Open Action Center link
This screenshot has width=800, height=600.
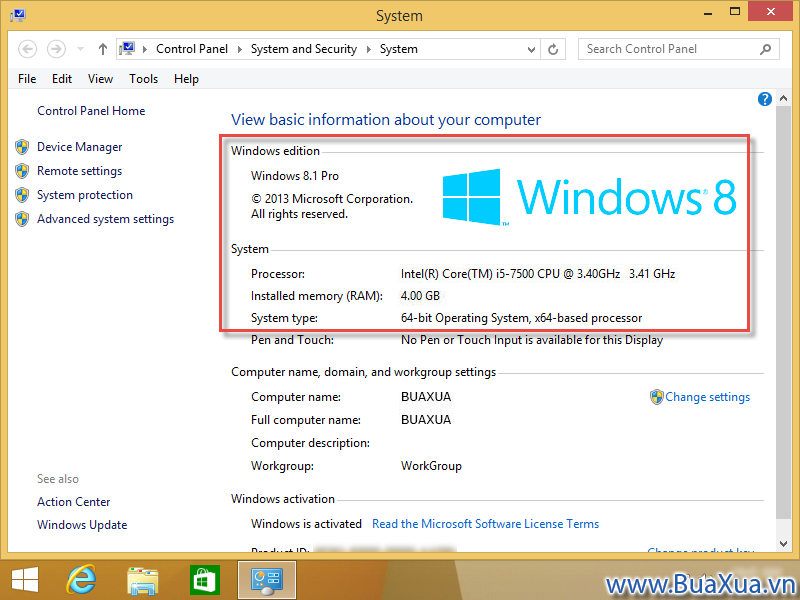(73, 502)
